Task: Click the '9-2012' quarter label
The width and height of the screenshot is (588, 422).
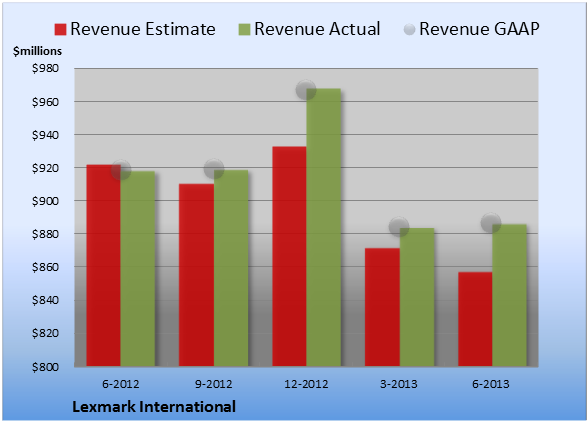Action: [x=213, y=384]
